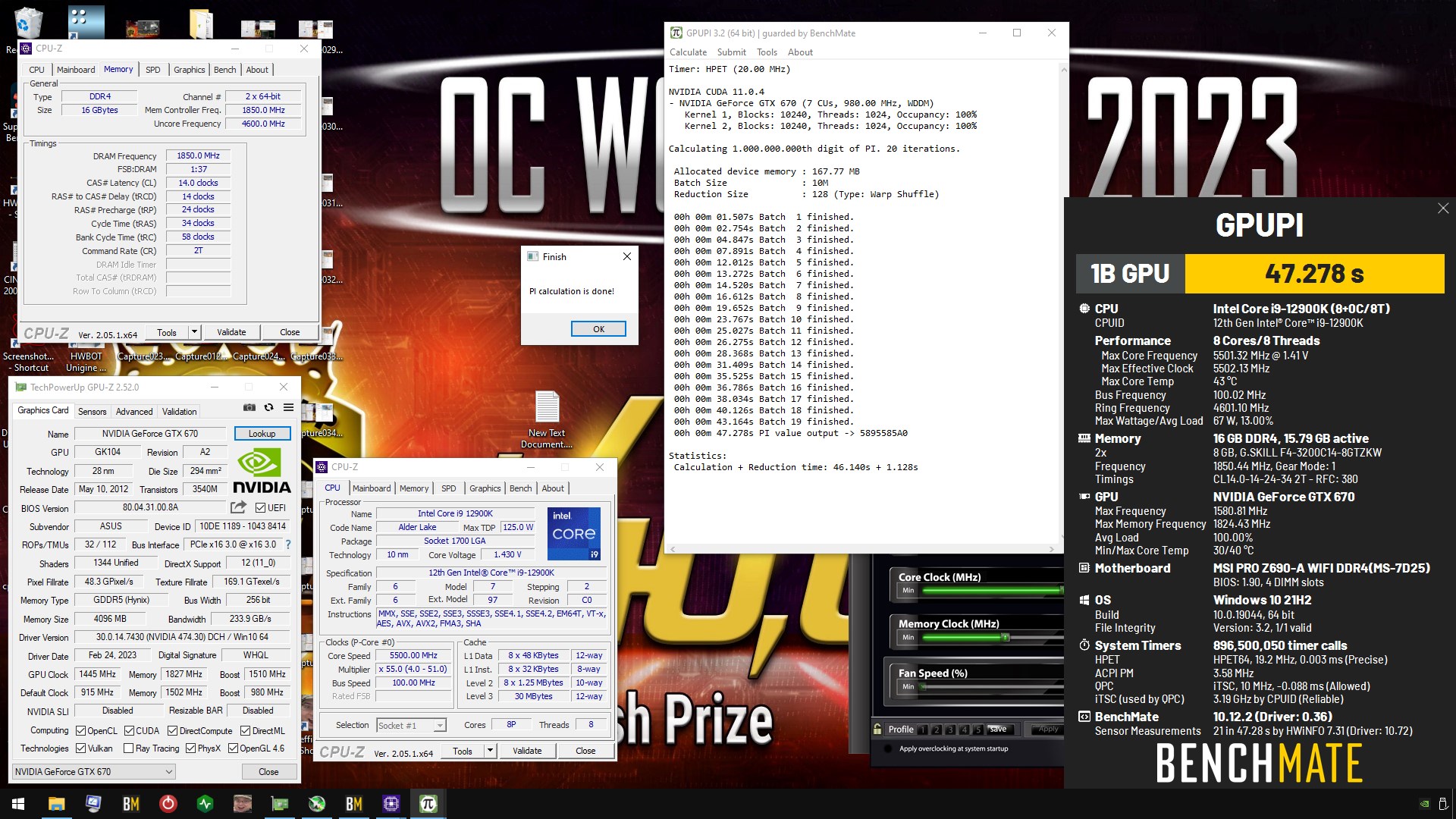This screenshot has width=1456, height=819.
Task: Click the Memory Clock slider handle
Action: (1006, 638)
